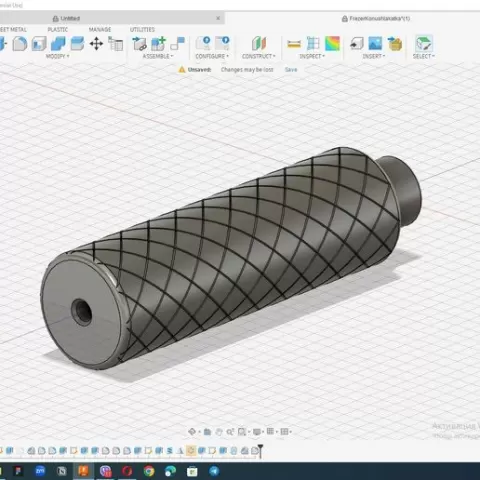Switch to the UTILITIES ribbon tab
Viewport: 480px width, 480px height.
(x=142, y=30)
